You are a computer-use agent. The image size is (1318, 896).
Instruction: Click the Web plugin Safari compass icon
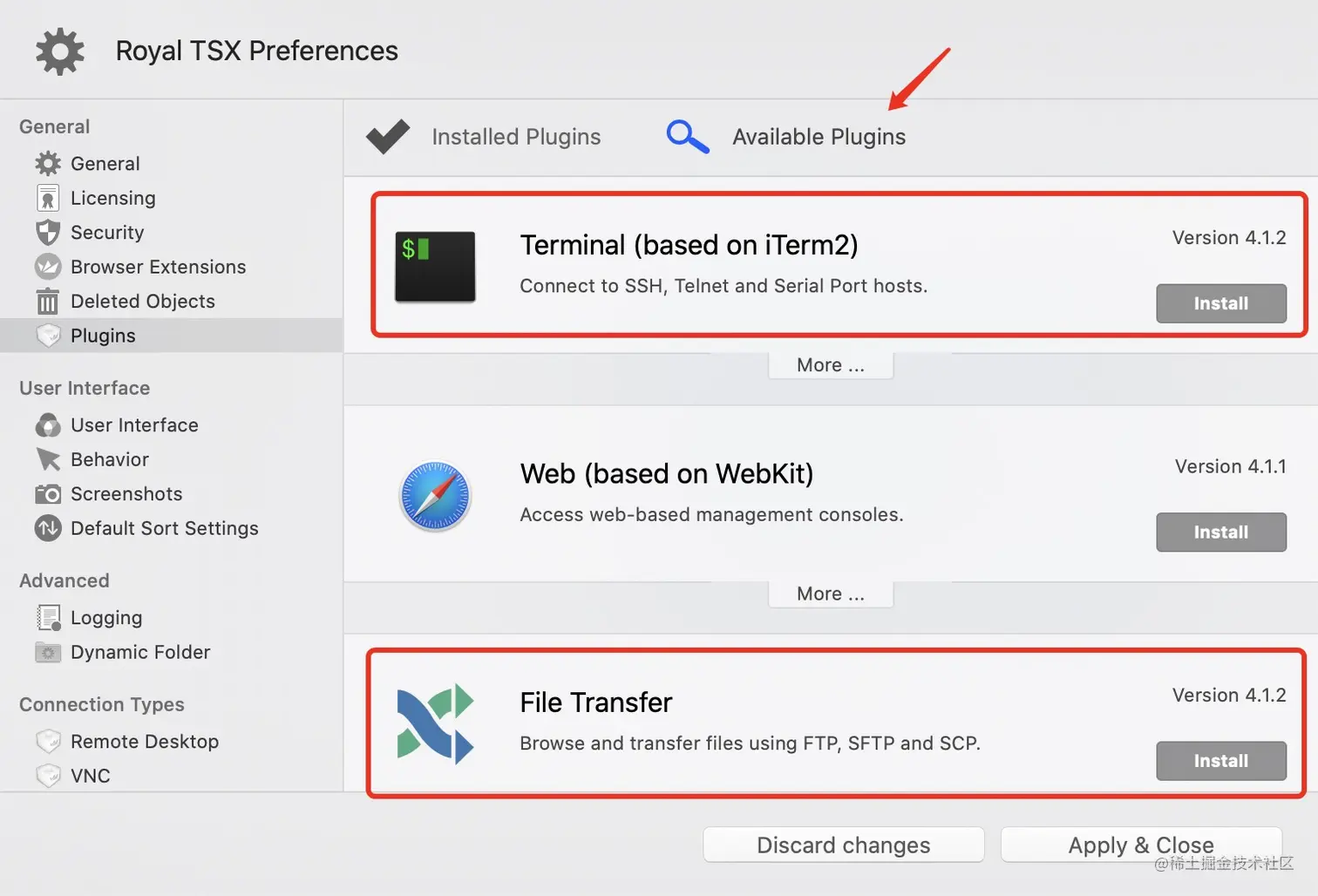click(435, 496)
